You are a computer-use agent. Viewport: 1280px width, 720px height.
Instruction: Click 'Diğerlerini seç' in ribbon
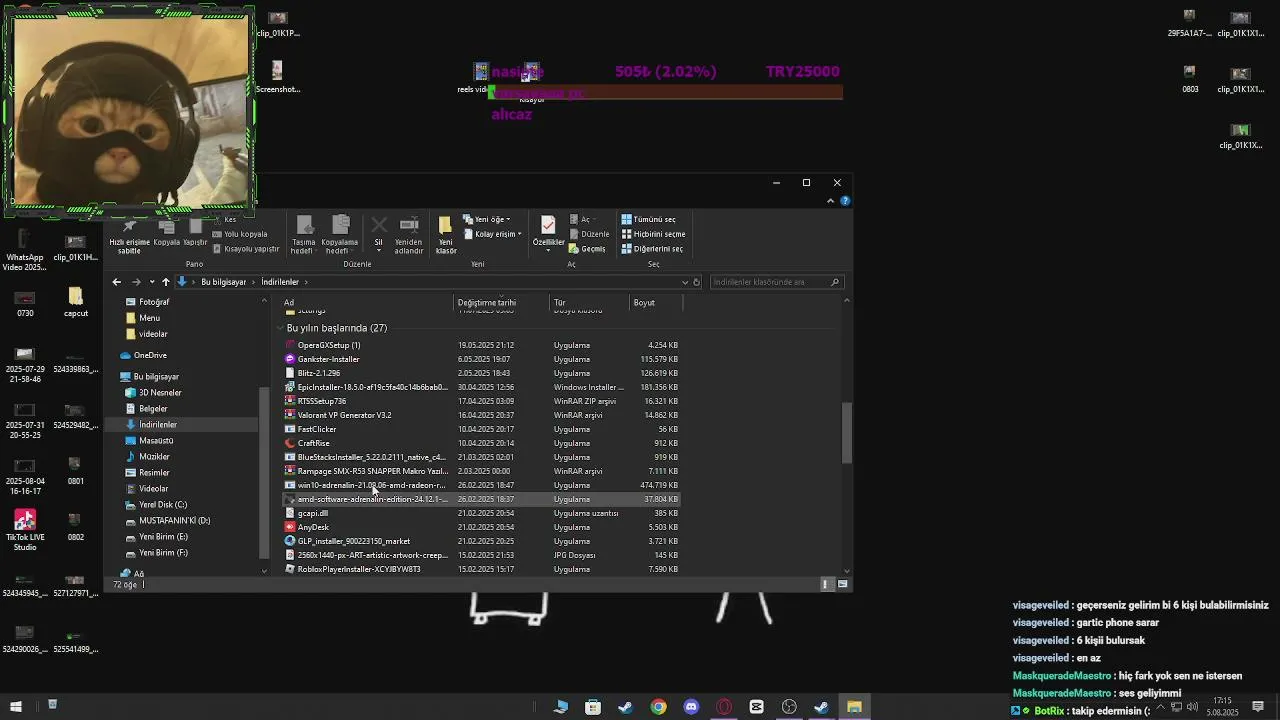[653, 249]
